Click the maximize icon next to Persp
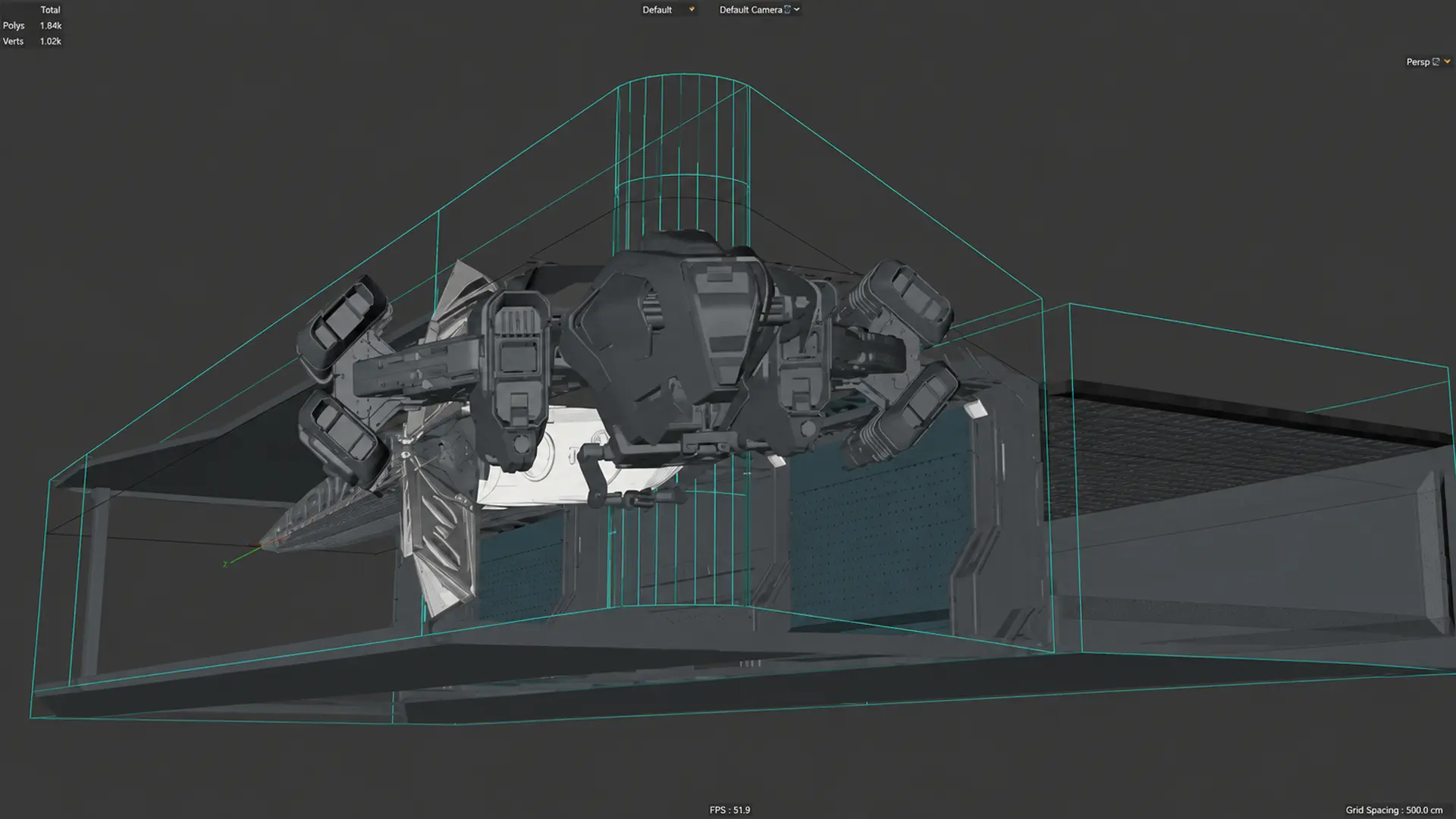 point(1436,62)
